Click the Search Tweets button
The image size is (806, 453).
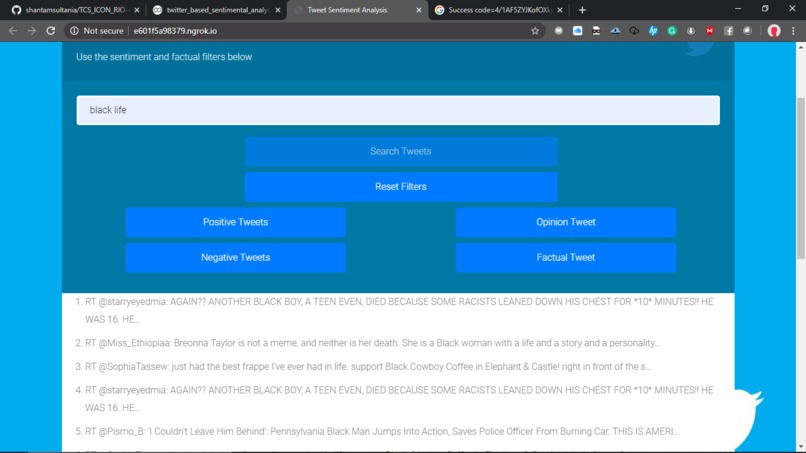401,151
